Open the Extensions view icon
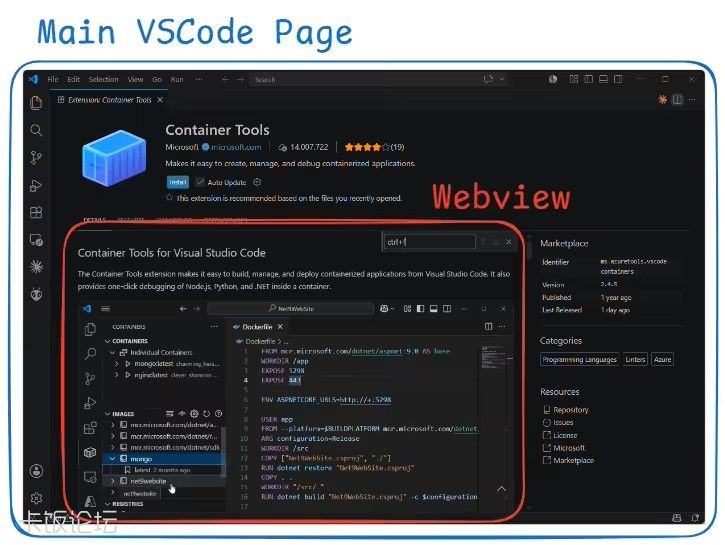 tap(36, 213)
